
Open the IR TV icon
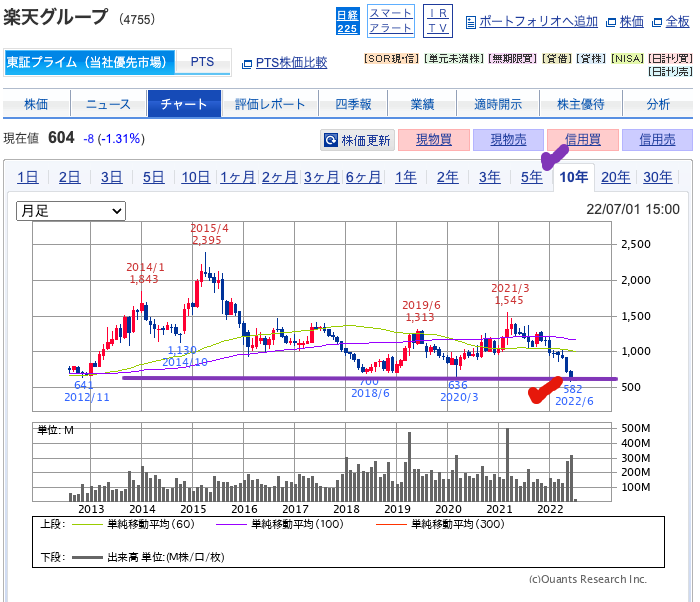[x=438, y=21]
